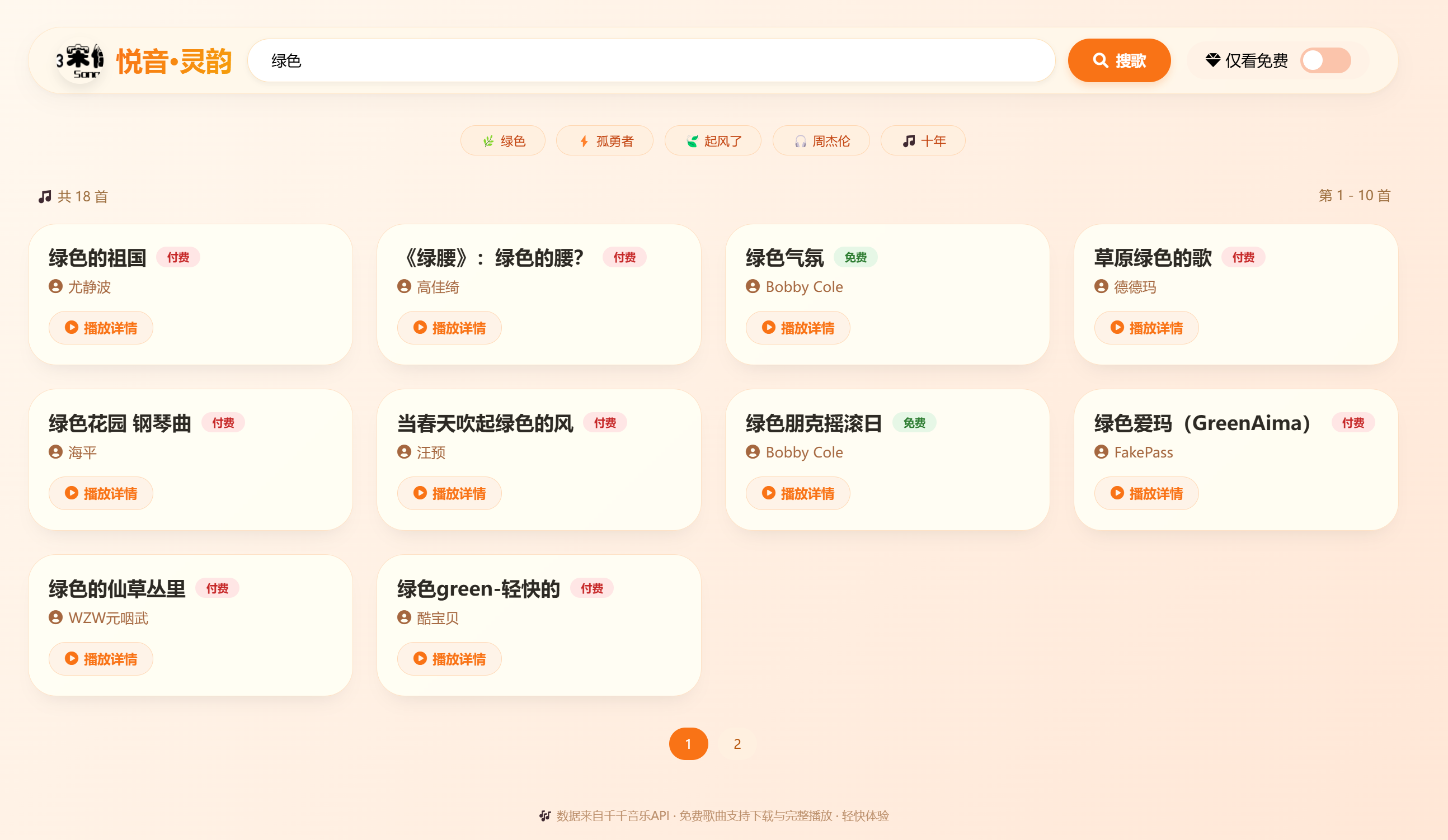Screen dimensions: 1448x840
Task: Click artist avatar icon next to 德德玛
Action: tap(1101, 286)
